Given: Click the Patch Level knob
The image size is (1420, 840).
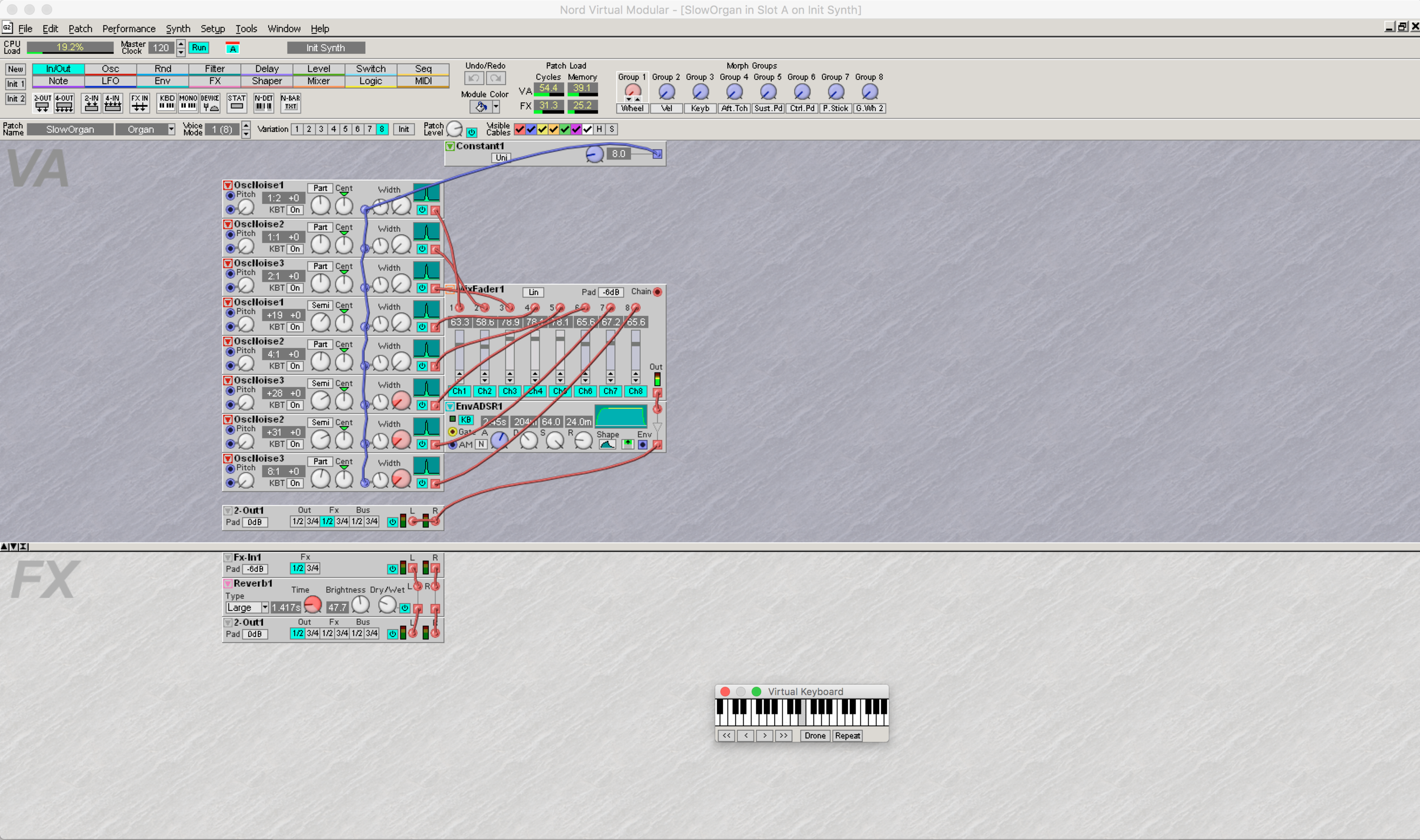Looking at the screenshot, I should click(x=454, y=129).
